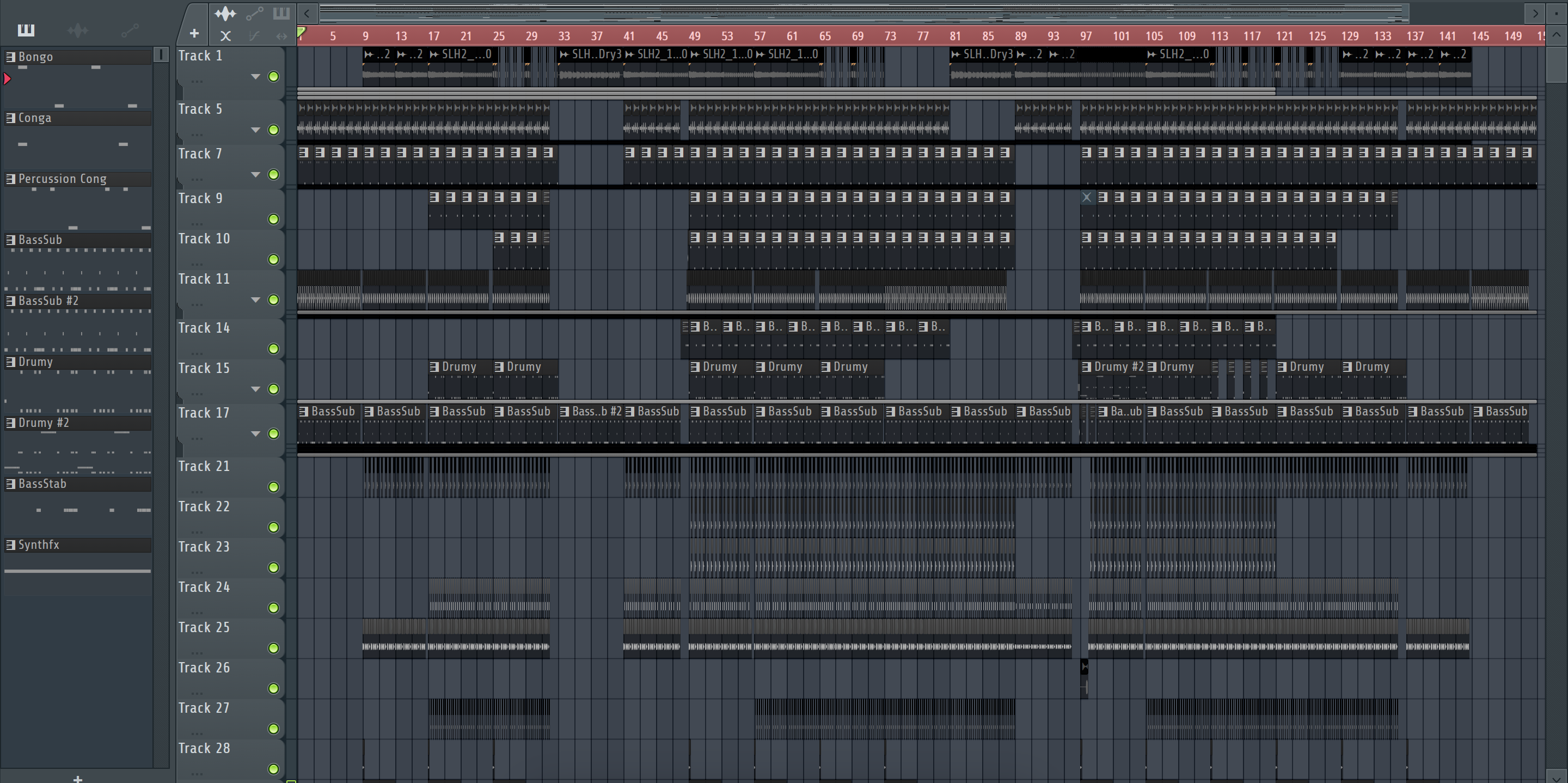
Task: Click bar 49 on the timeline ruler
Action: tap(695, 36)
